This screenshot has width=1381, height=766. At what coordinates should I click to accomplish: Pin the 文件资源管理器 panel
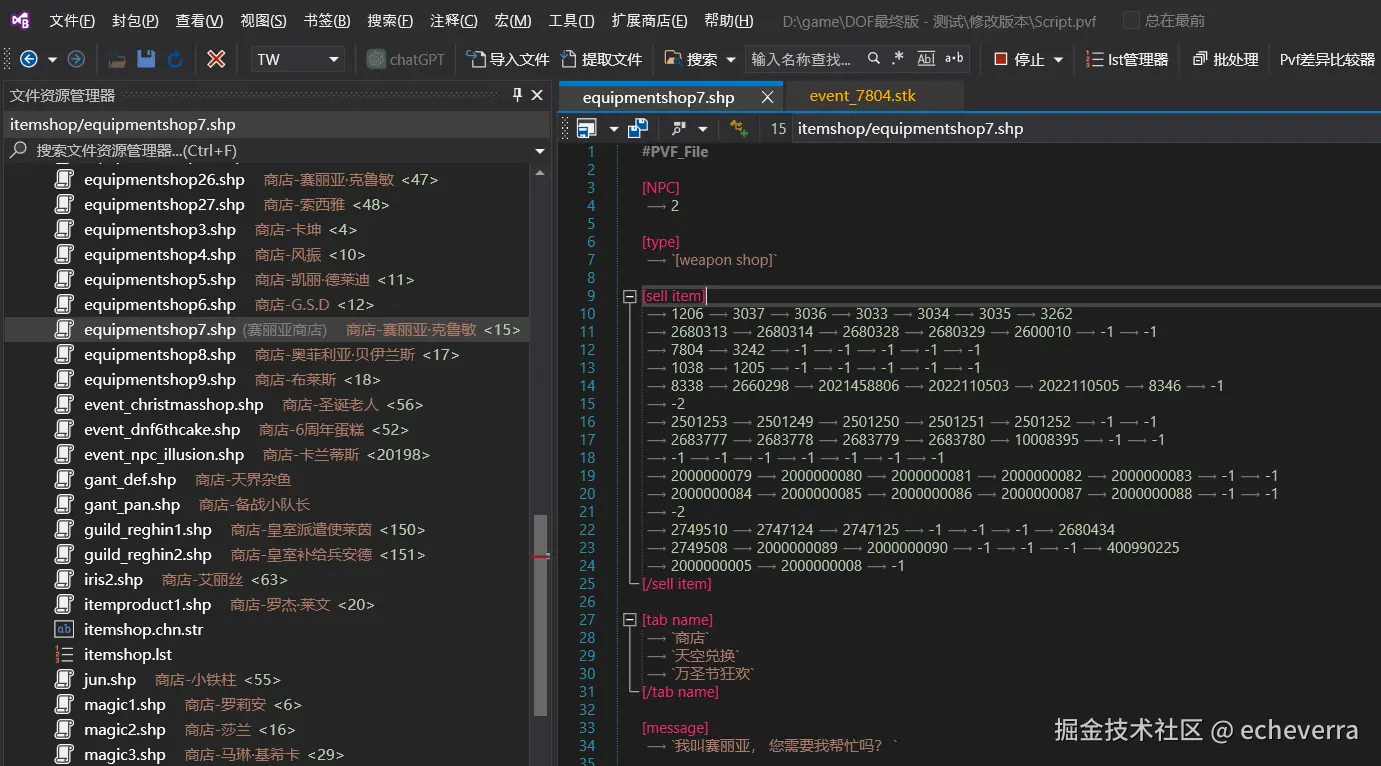(x=517, y=95)
